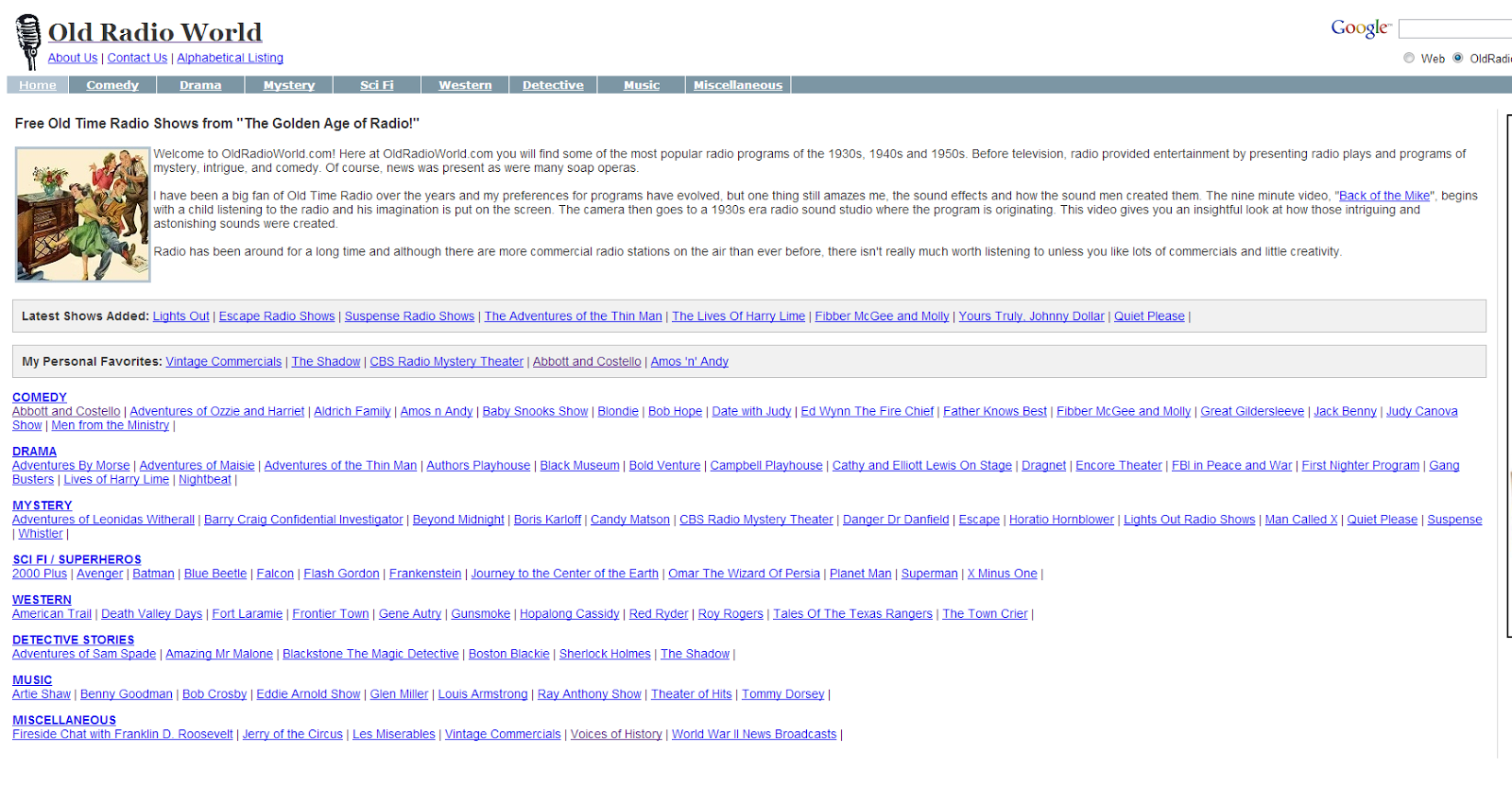The height and width of the screenshot is (788, 1512).
Task: Open the Miscellaneous navigation tab
Action: click(738, 85)
